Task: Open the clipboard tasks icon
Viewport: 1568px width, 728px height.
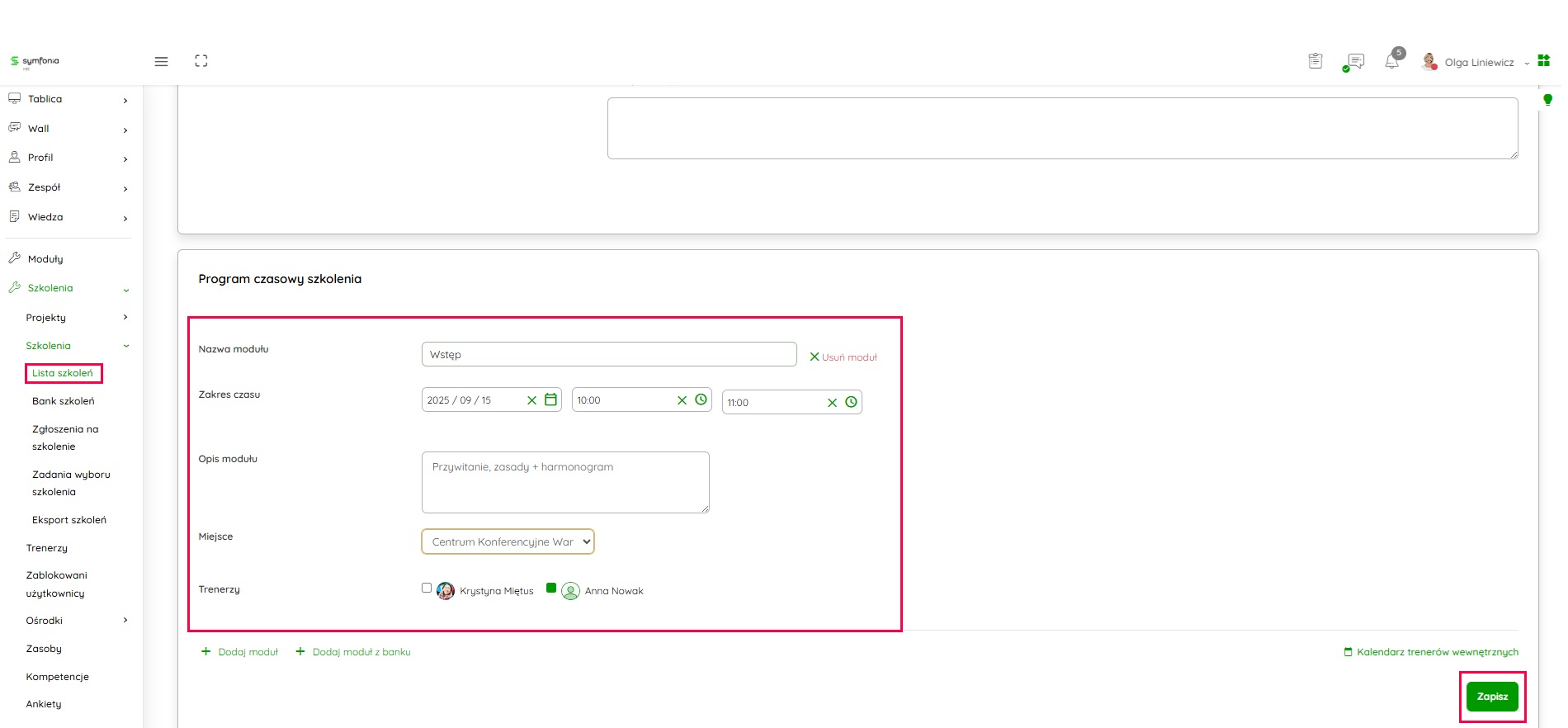Action: [1315, 61]
